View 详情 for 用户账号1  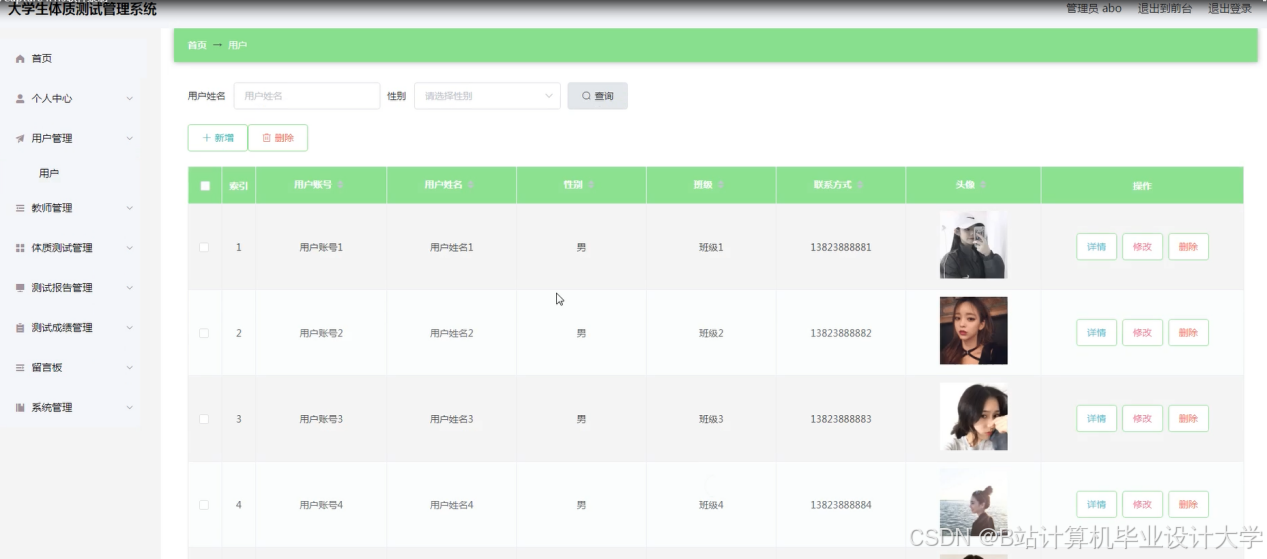click(1096, 247)
